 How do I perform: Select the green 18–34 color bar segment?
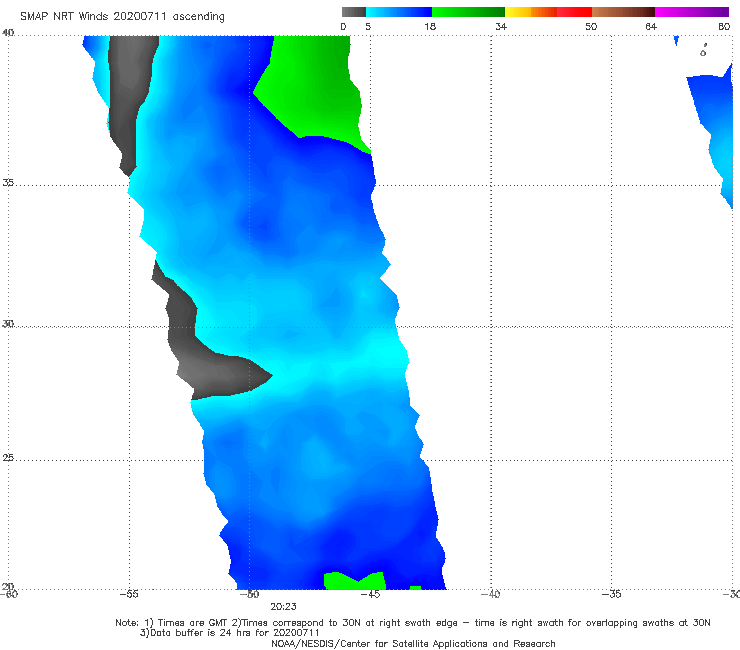tap(468, 12)
